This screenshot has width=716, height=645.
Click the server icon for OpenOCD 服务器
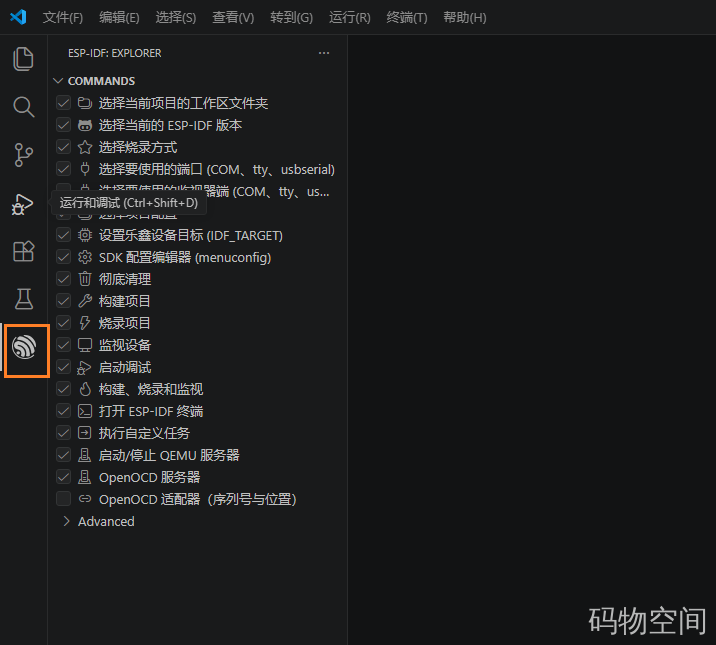[84, 477]
